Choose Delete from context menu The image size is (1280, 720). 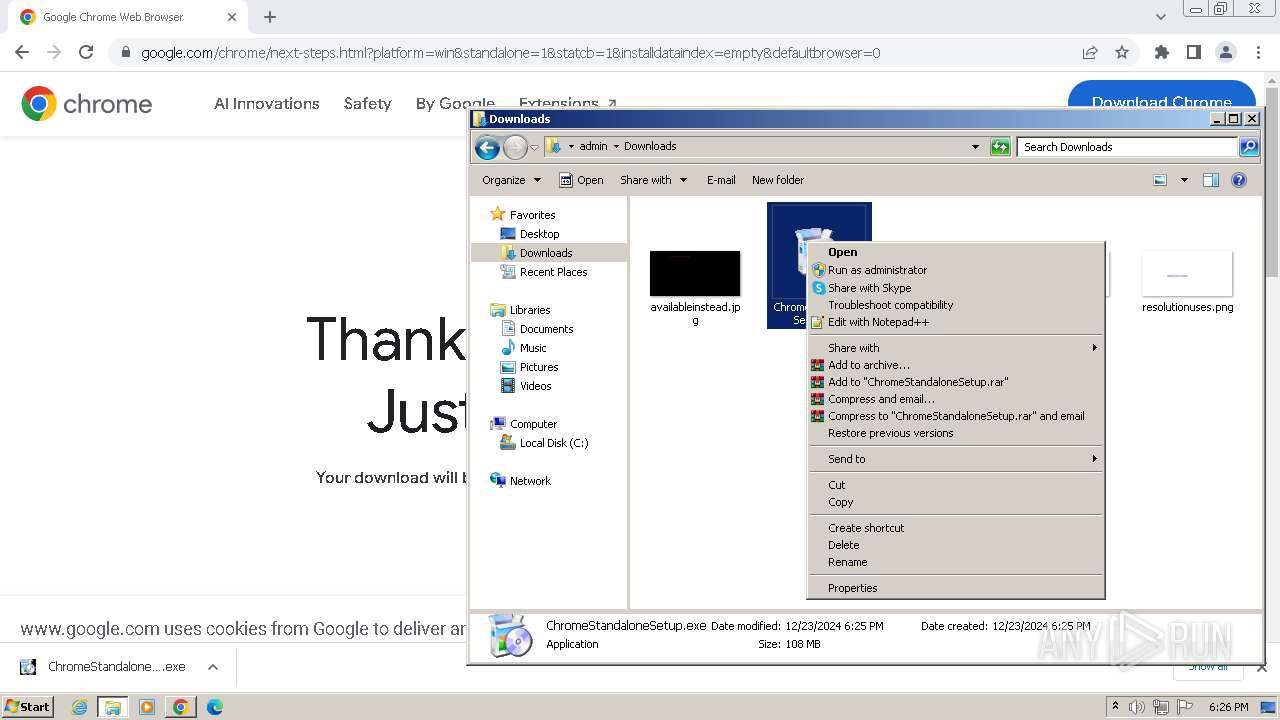[956, 545]
